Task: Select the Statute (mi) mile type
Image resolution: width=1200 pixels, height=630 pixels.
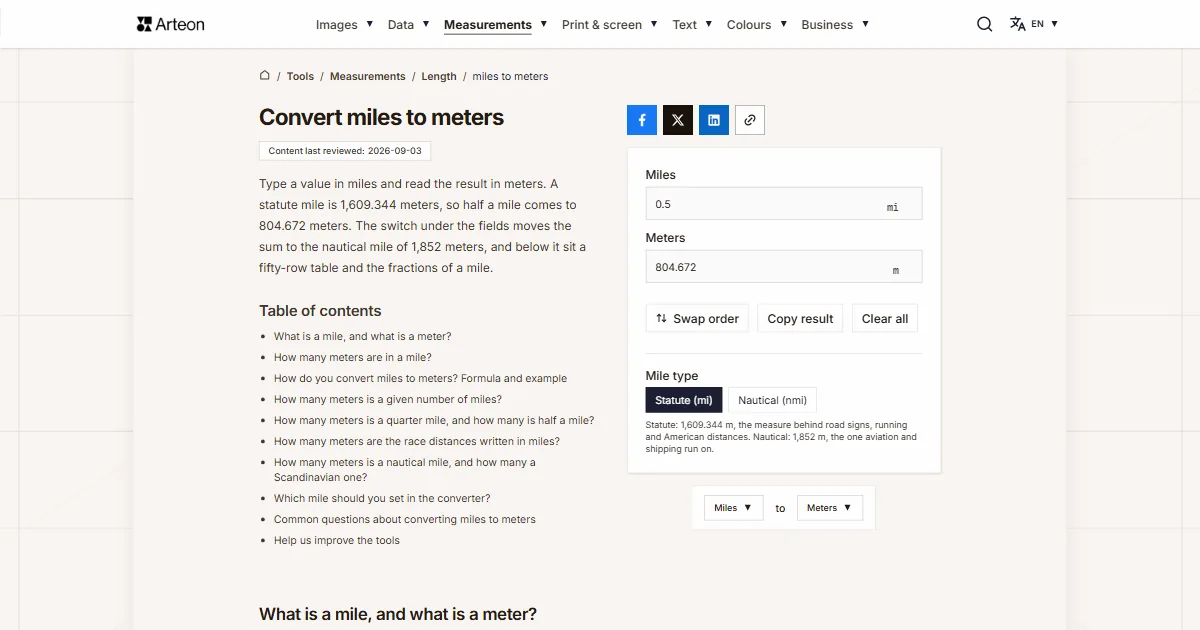Action: point(684,400)
